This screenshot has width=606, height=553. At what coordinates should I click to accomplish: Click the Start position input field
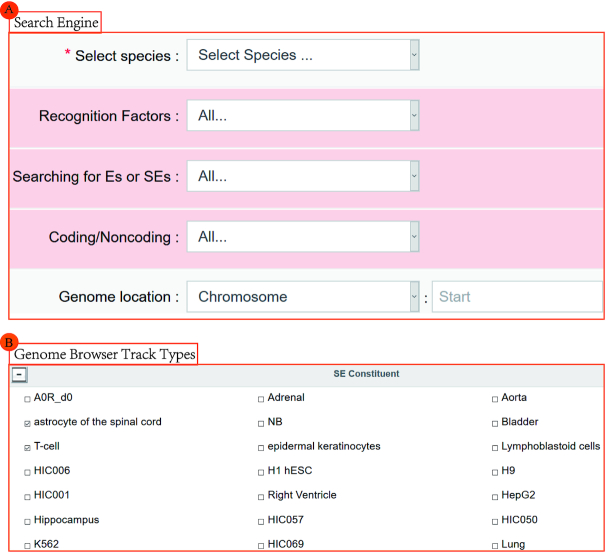516,297
